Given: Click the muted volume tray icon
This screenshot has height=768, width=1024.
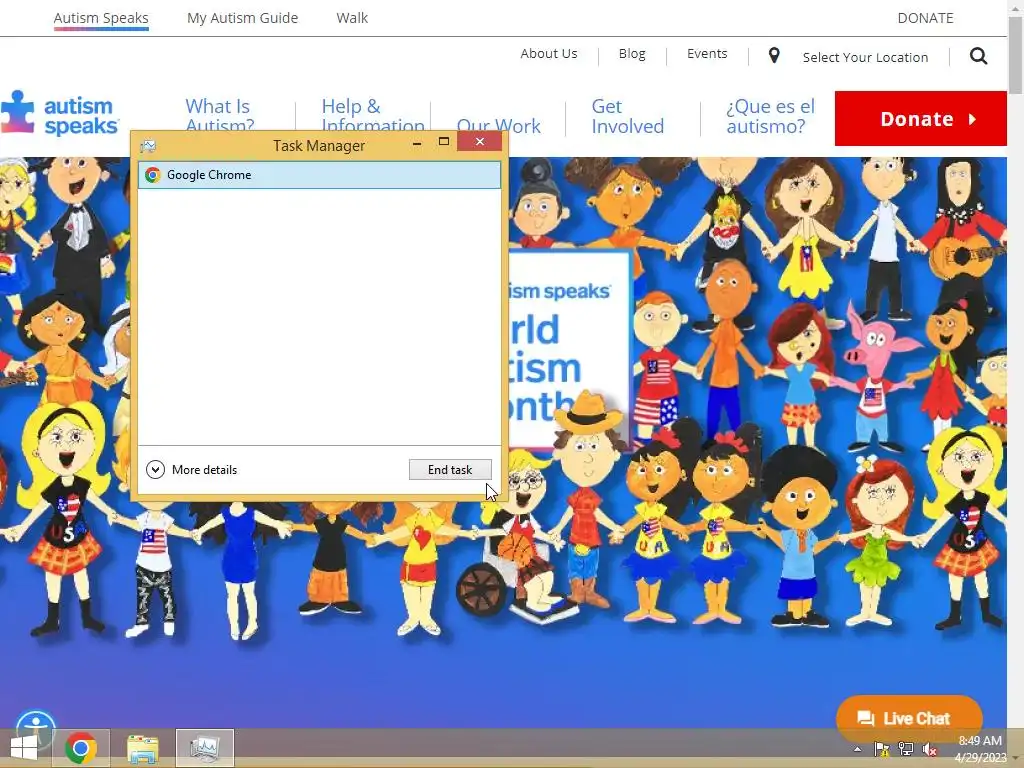Looking at the screenshot, I should click(929, 749).
